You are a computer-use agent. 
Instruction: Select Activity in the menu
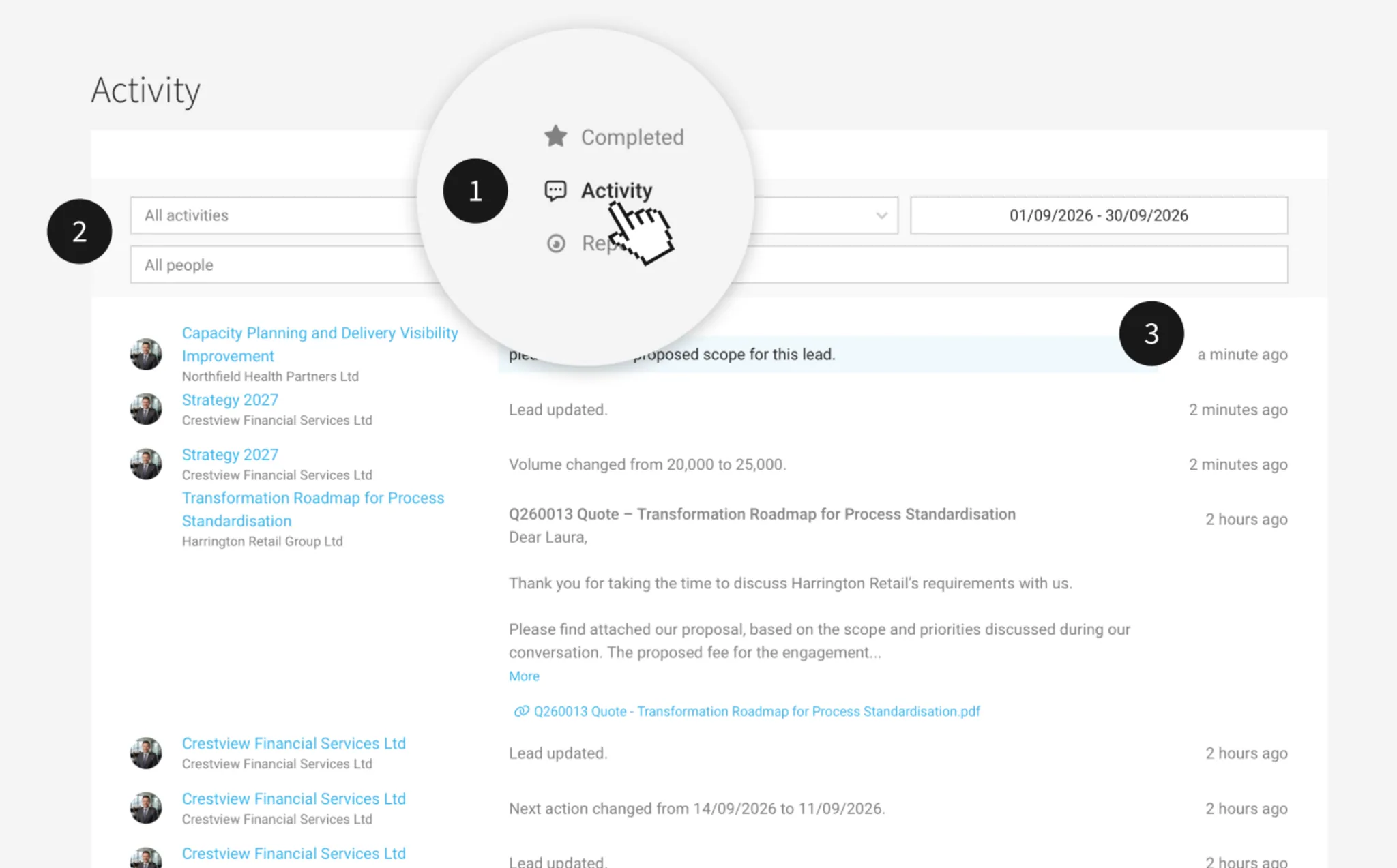tap(617, 190)
